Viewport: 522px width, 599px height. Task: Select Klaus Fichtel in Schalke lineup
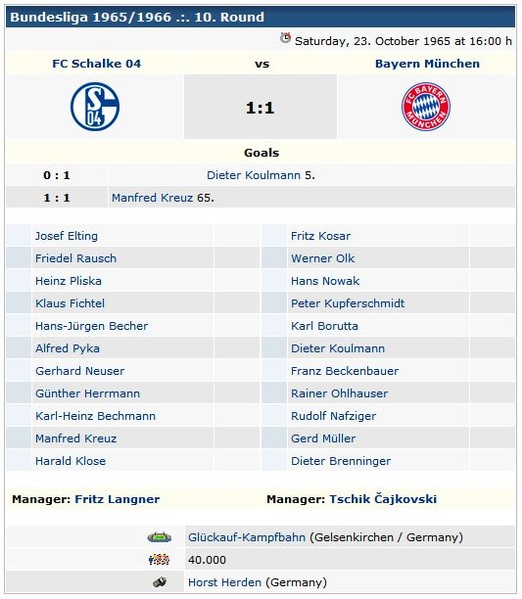(x=70, y=303)
